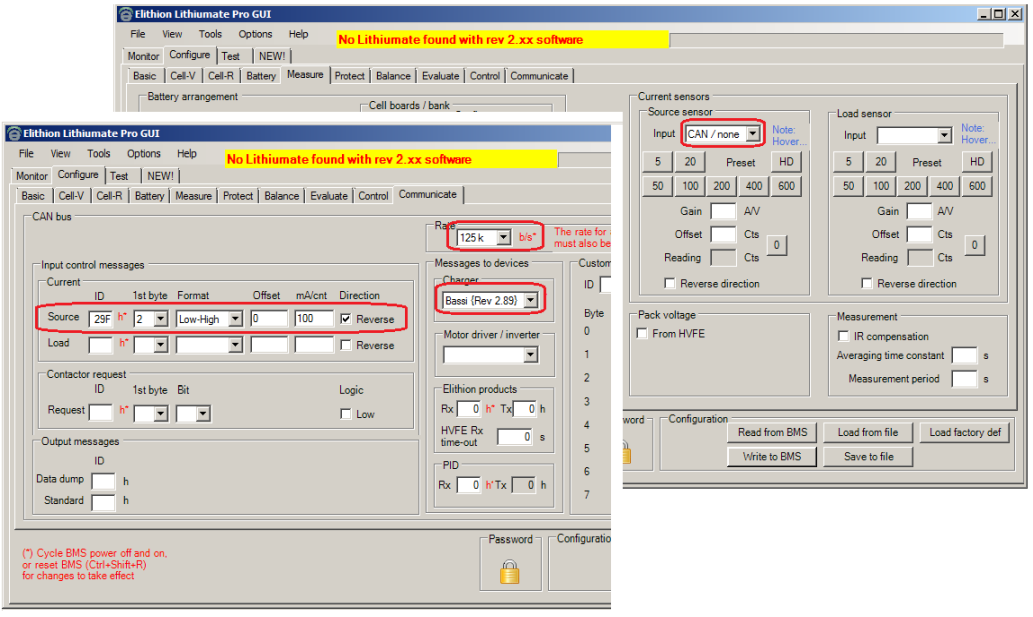Open the CAN bus Rate dropdown showing 125 k
1033x617 pixels.
tap(504, 237)
